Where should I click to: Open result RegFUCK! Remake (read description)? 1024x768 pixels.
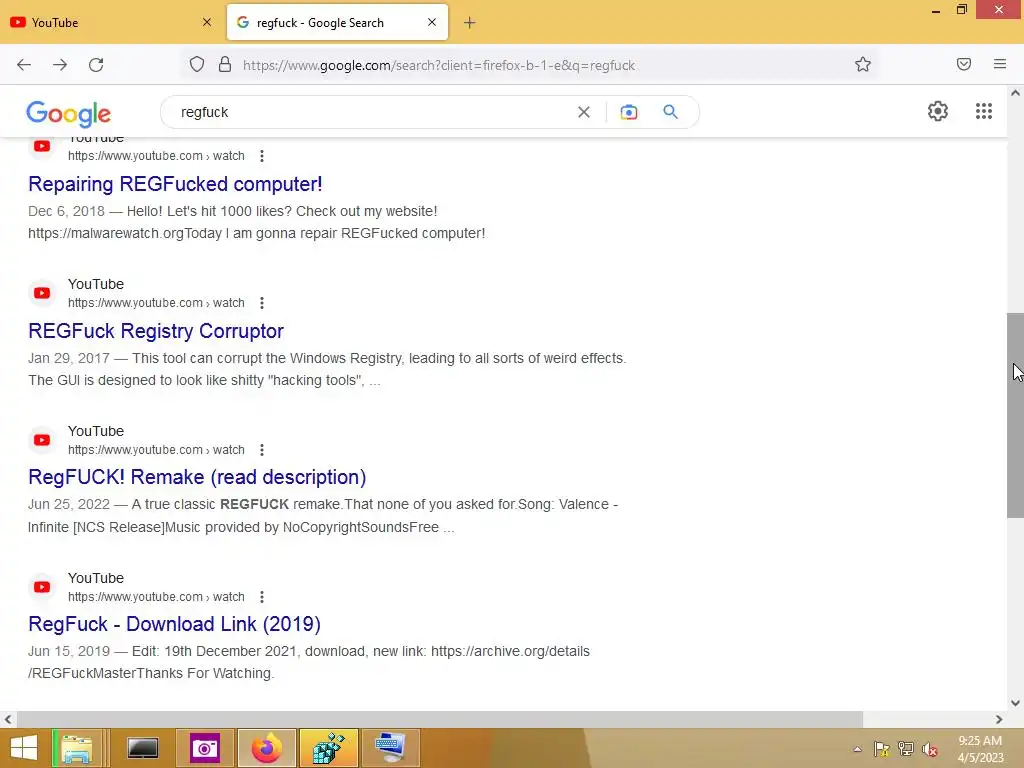point(197,477)
